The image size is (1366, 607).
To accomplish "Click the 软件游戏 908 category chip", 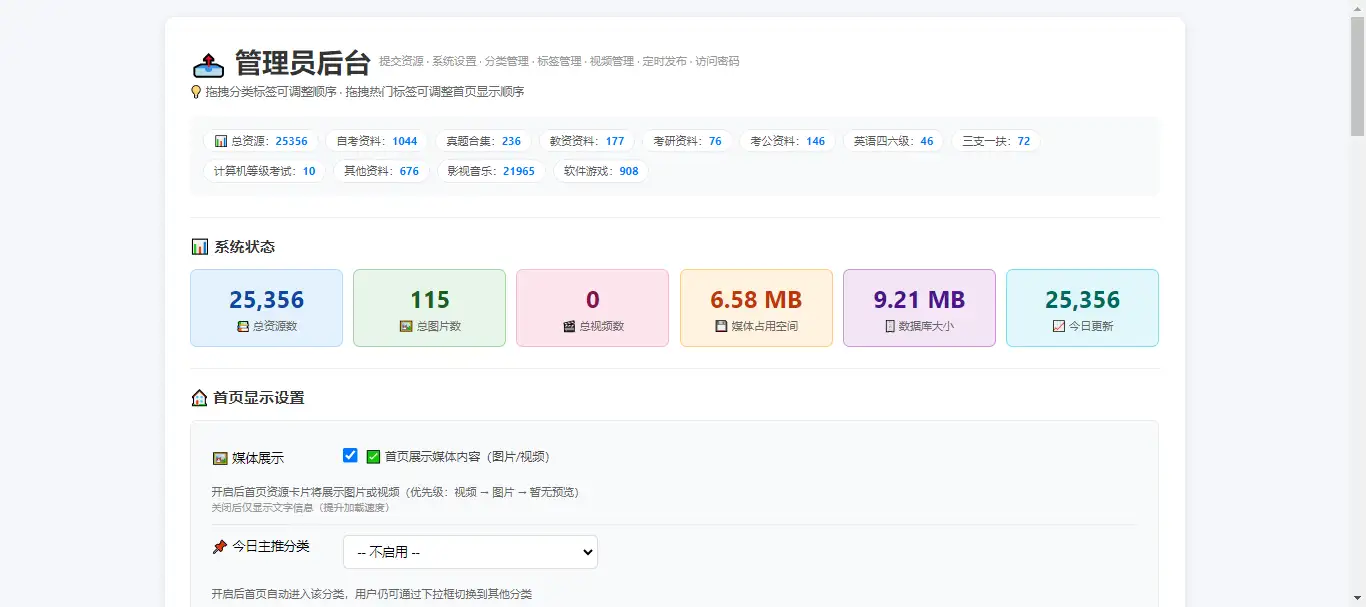I will coord(601,171).
